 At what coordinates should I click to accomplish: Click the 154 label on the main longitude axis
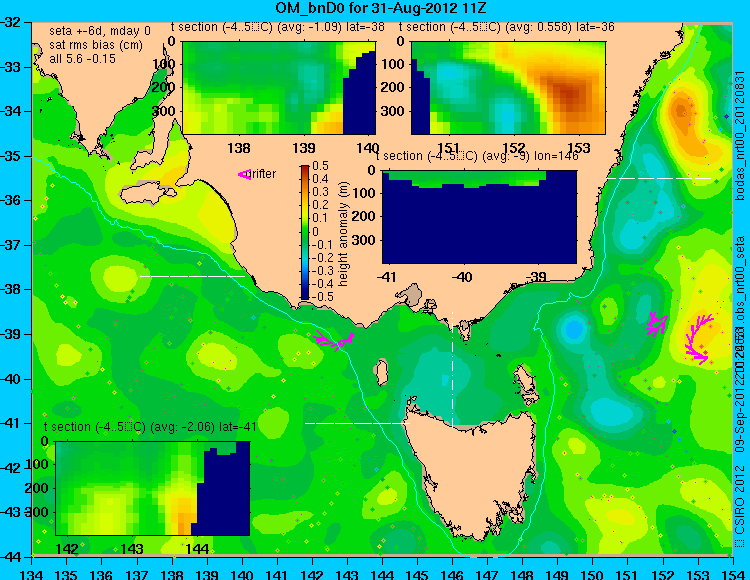pos(732,574)
